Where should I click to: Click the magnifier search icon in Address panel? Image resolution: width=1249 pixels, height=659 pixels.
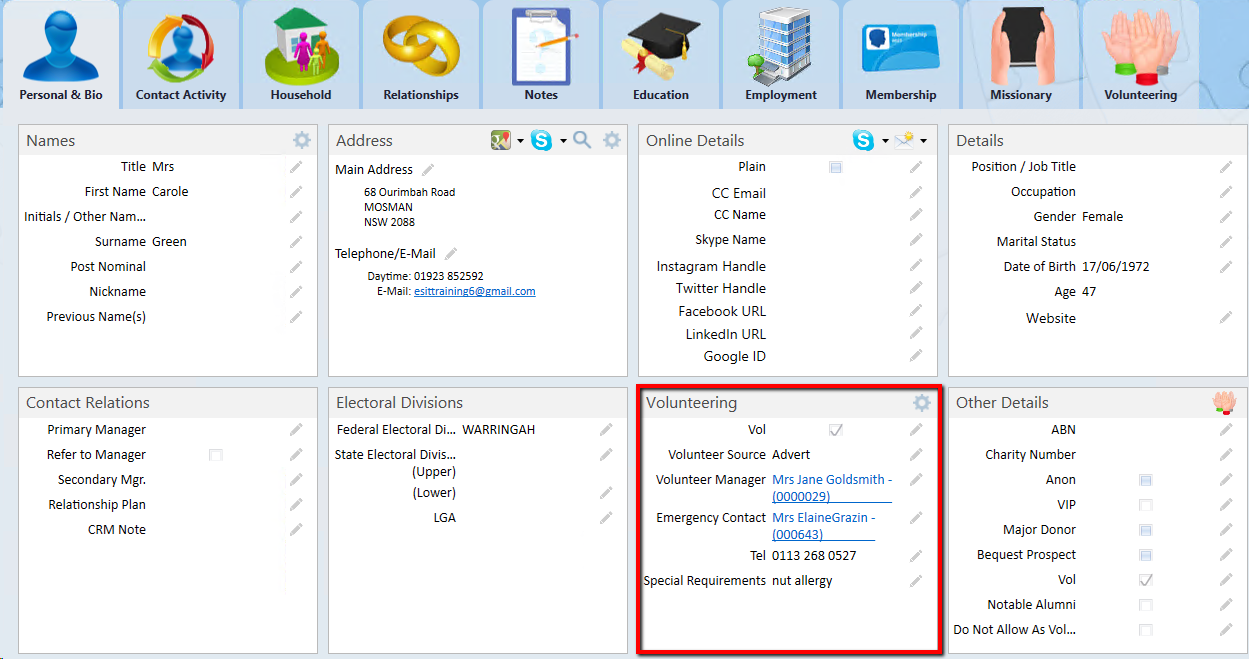click(x=582, y=141)
